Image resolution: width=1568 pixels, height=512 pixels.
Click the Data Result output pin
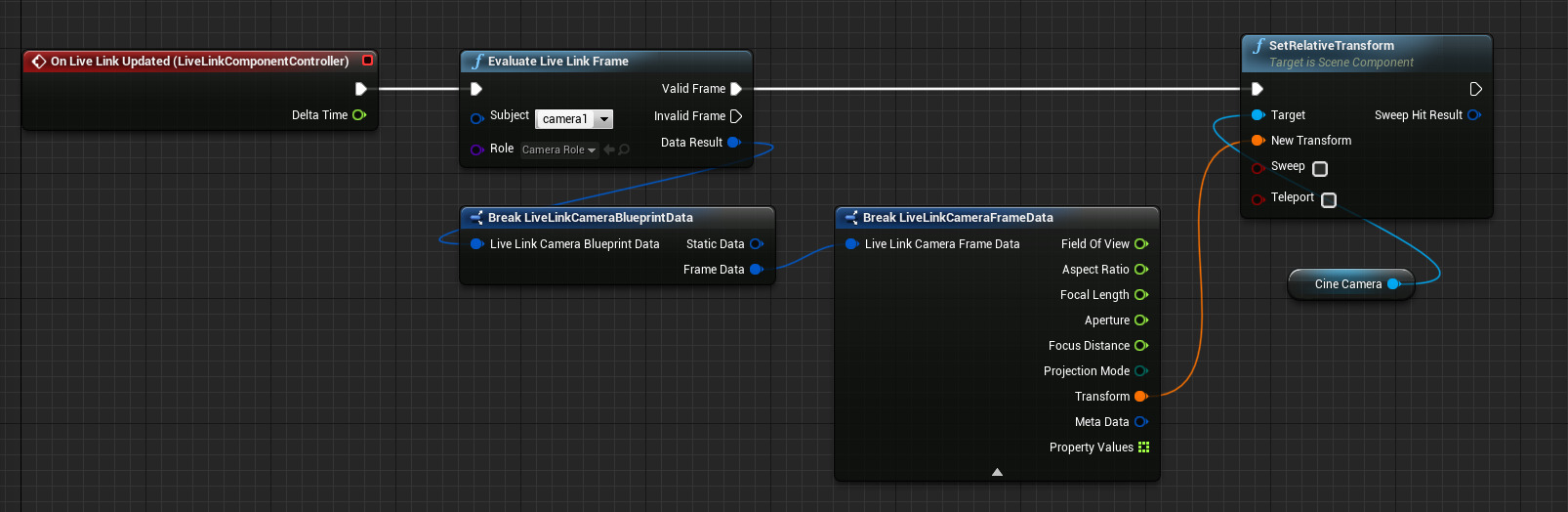(734, 143)
